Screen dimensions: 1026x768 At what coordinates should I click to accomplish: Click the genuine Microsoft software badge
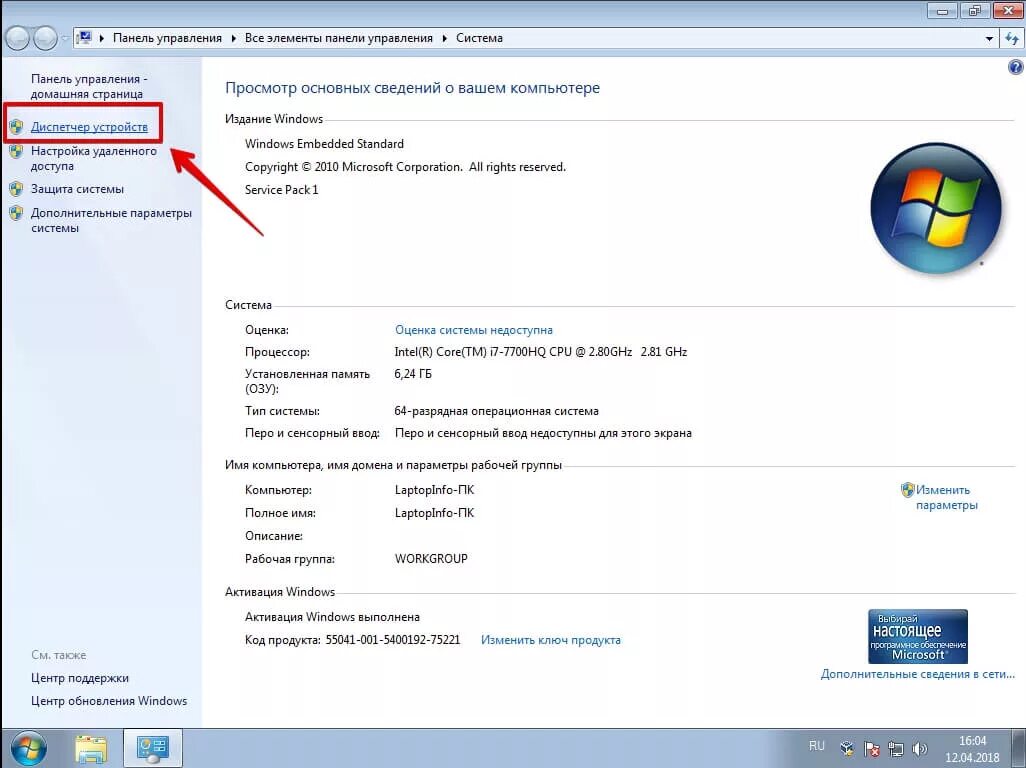click(x=917, y=637)
